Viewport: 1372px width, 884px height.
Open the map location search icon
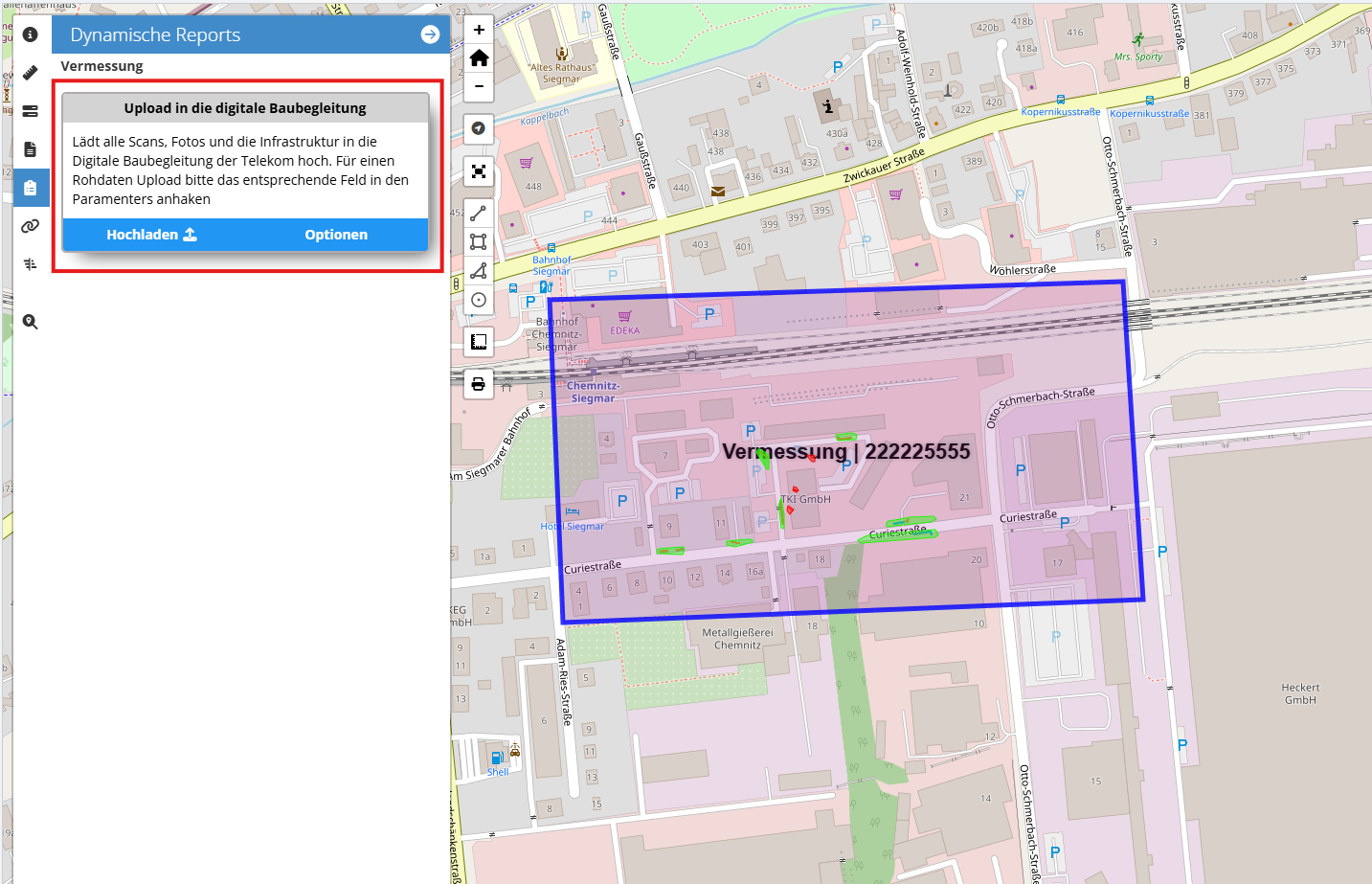31,322
